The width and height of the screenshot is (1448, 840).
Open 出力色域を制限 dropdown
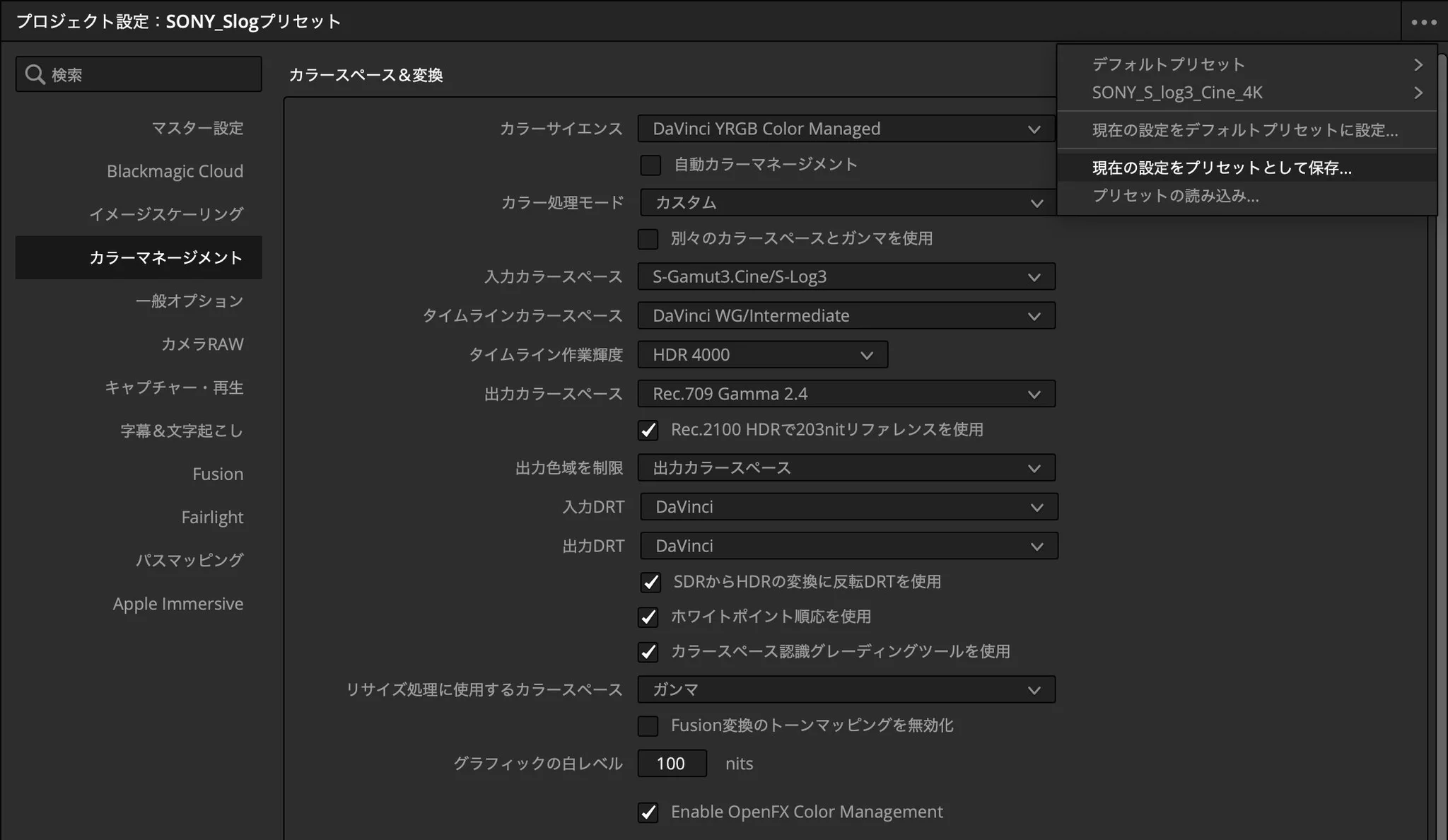(846, 468)
